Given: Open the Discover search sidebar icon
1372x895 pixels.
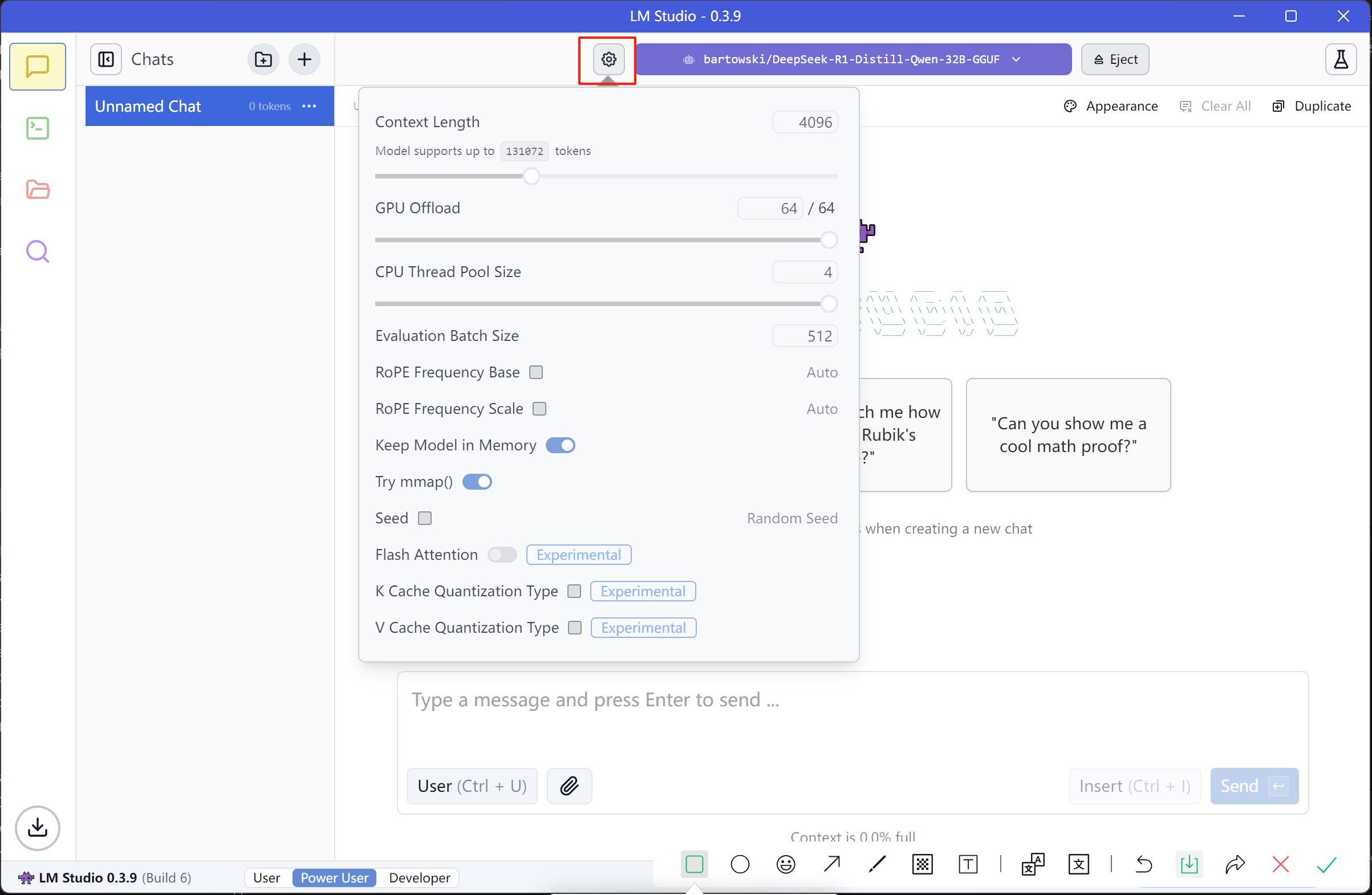Looking at the screenshot, I should 38,251.
